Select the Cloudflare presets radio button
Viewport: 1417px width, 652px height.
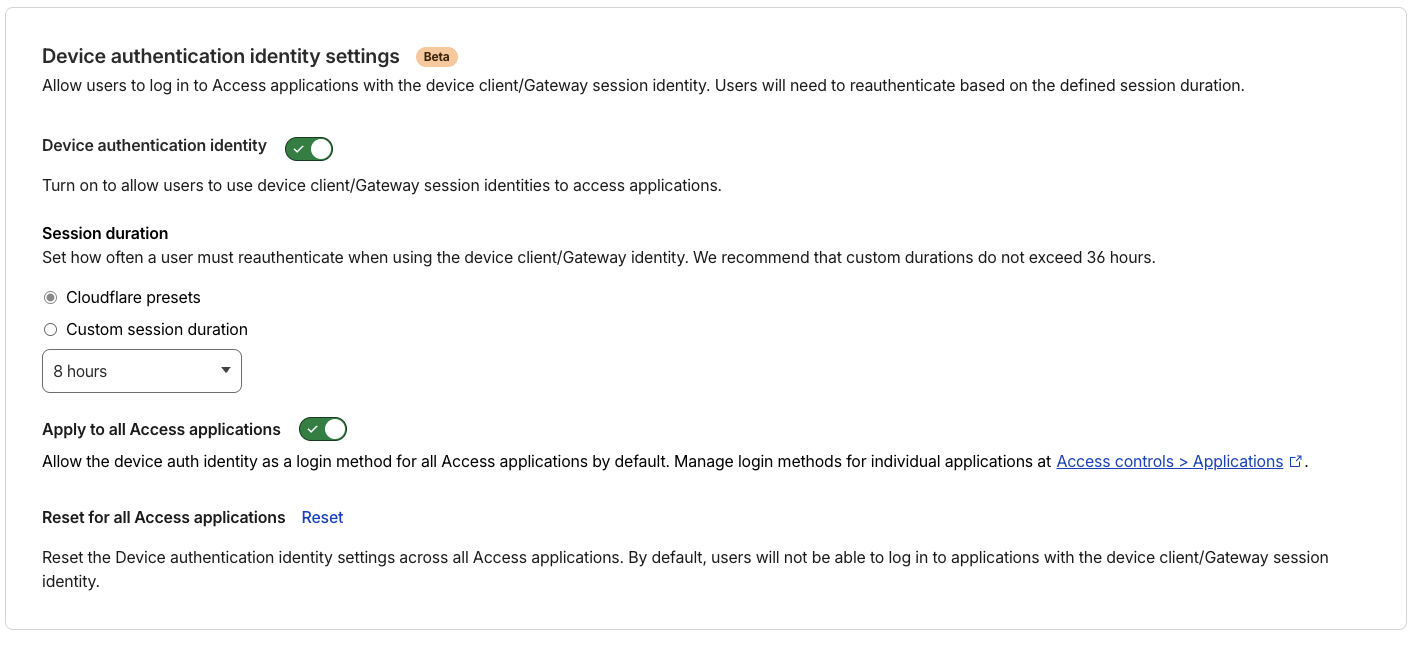(x=50, y=298)
